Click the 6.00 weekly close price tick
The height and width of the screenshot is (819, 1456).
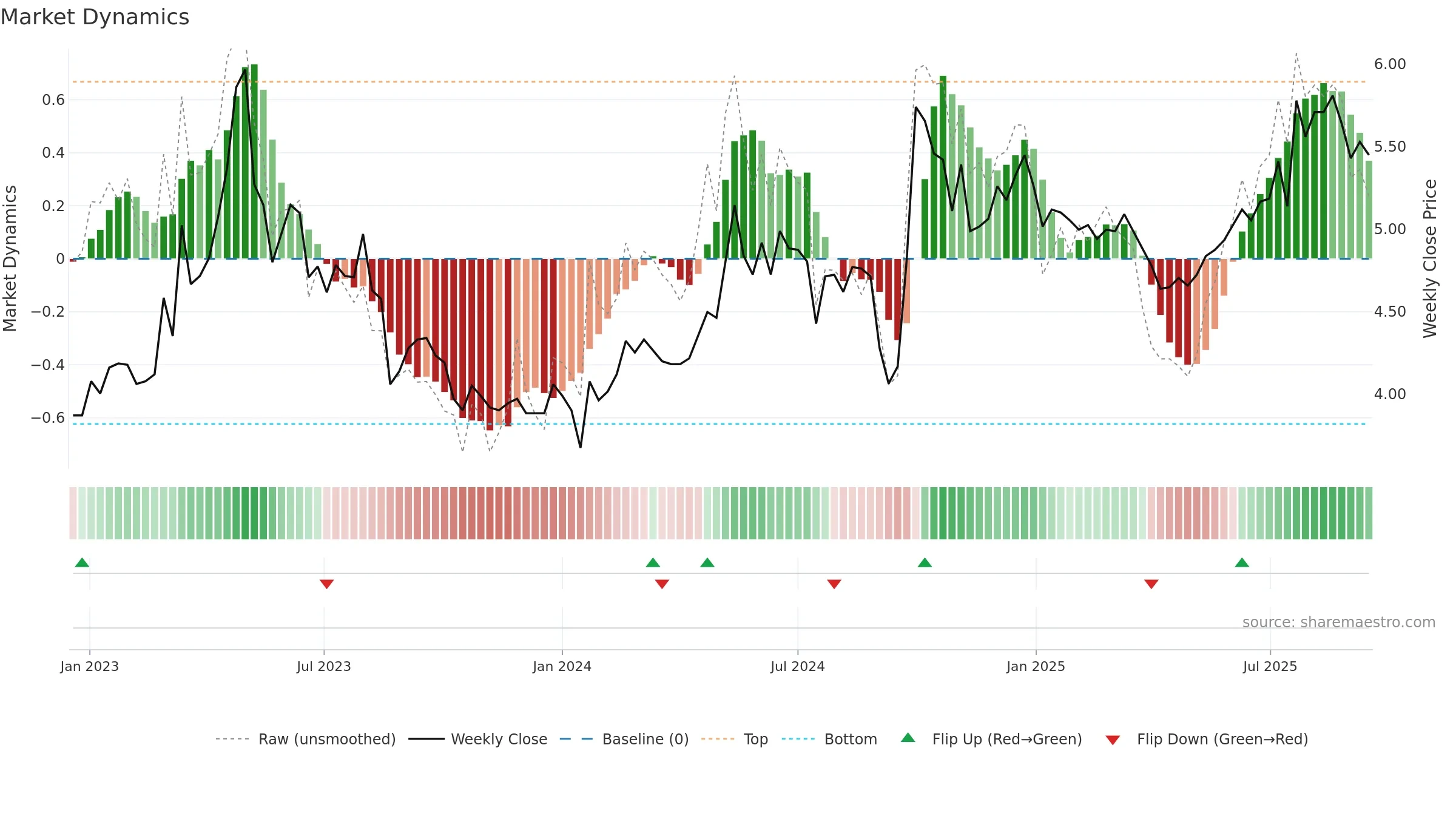1390,64
